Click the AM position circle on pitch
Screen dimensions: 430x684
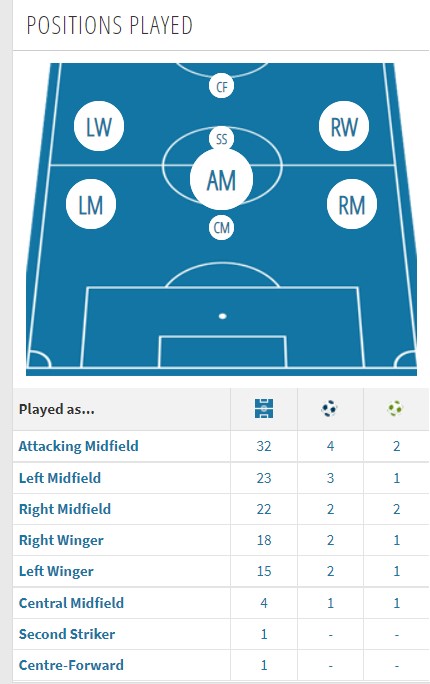point(222,180)
